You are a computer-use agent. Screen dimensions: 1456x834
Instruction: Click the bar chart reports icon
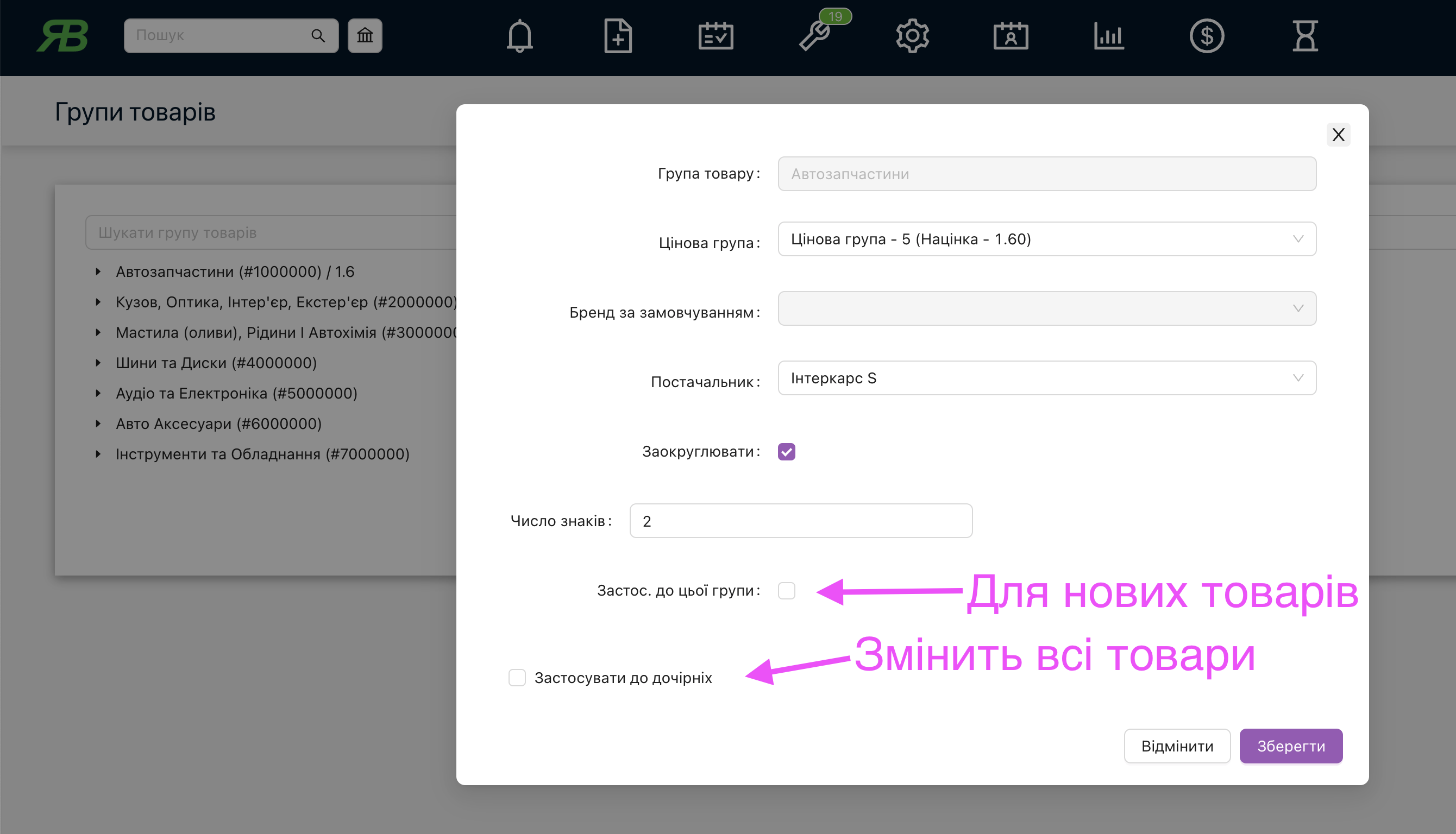1109,36
